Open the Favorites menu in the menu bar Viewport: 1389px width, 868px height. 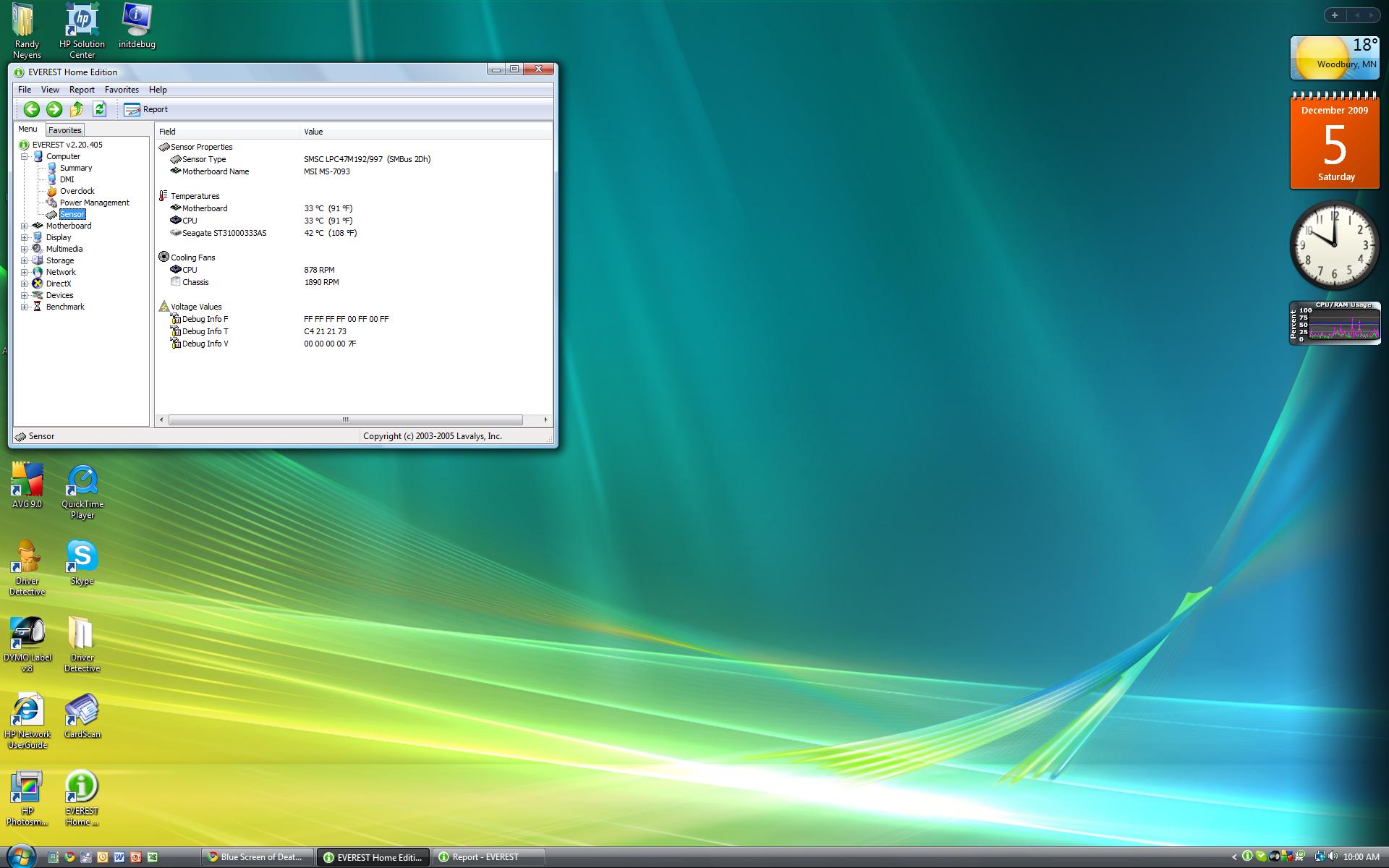pyautogui.click(x=122, y=90)
